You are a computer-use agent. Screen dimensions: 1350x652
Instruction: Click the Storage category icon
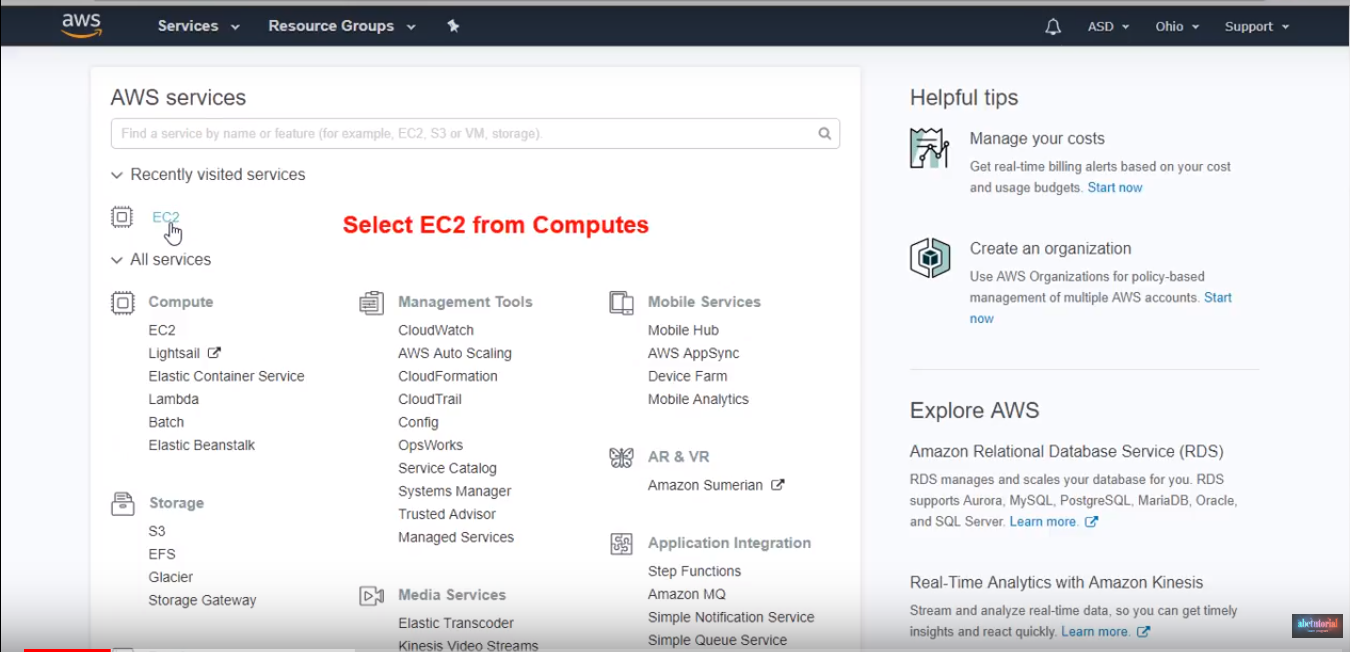tap(122, 504)
